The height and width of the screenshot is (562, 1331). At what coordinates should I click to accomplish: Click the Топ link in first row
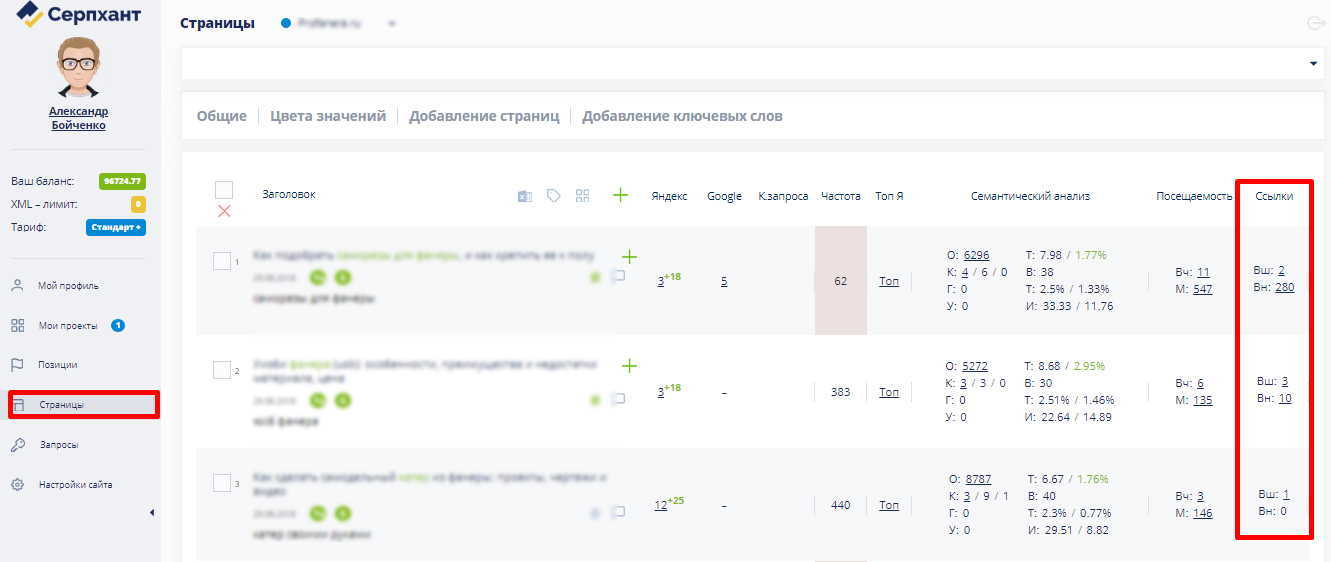(888, 281)
